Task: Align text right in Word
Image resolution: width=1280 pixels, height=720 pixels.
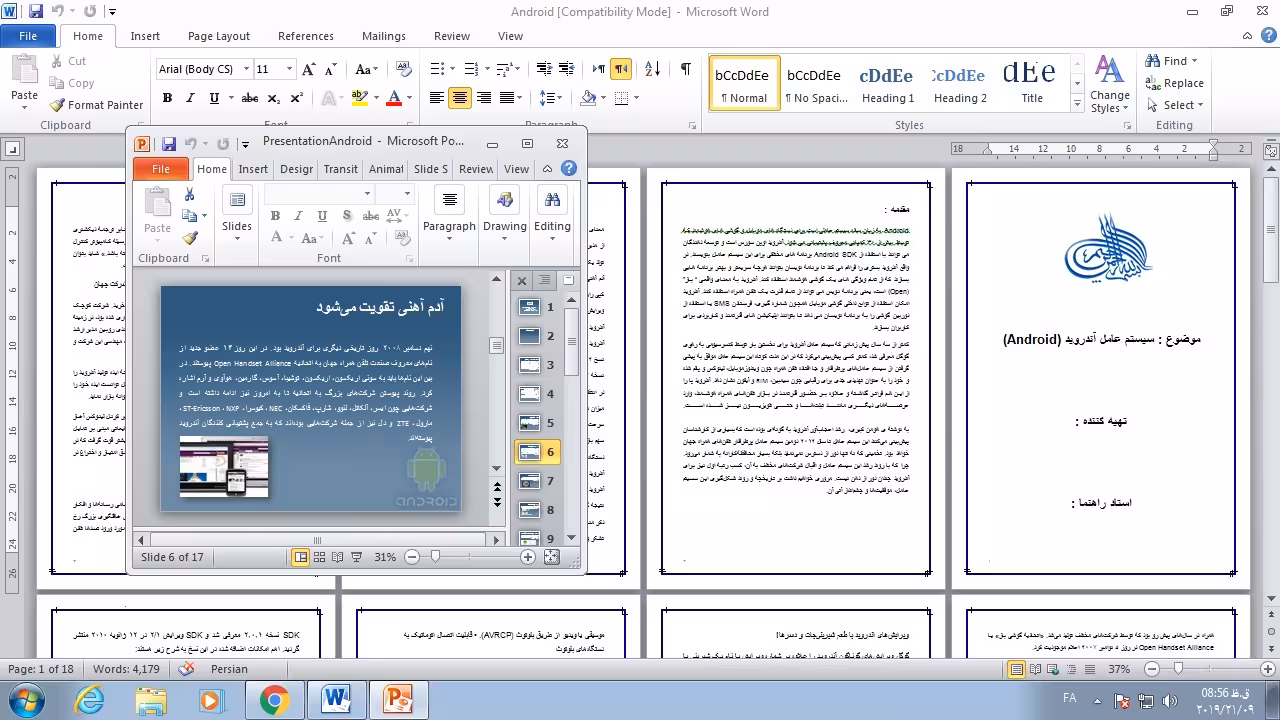Action: [484, 98]
